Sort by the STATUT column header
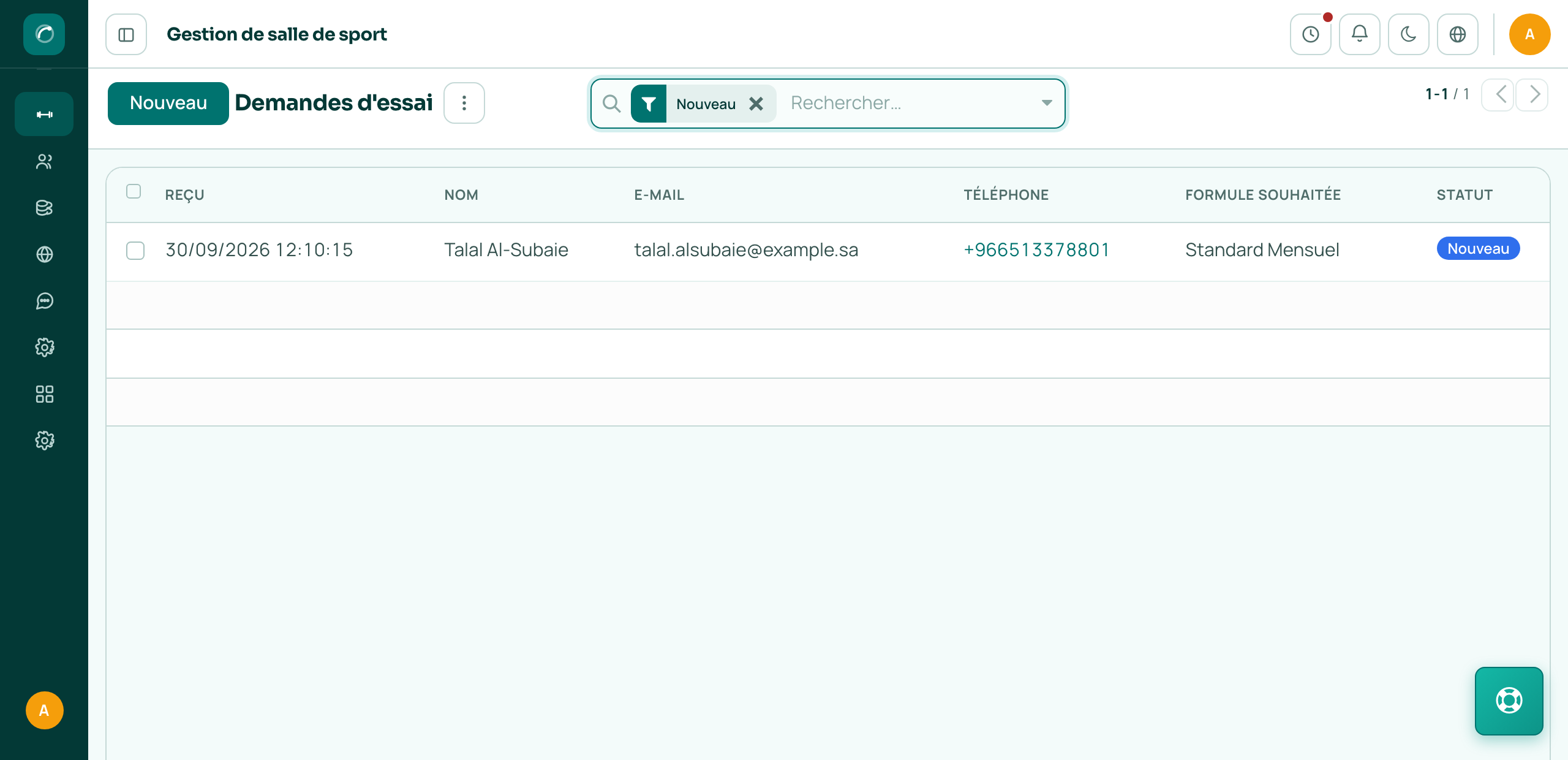Image resolution: width=1568 pixels, height=760 pixels. (x=1464, y=195)
